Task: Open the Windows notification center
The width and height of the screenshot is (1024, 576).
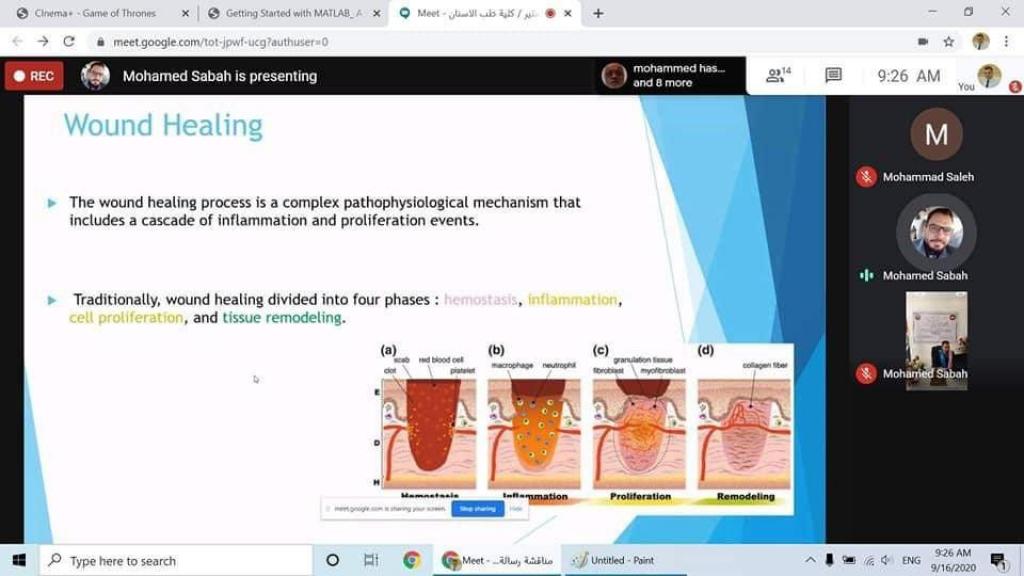Action: point(997,561)
